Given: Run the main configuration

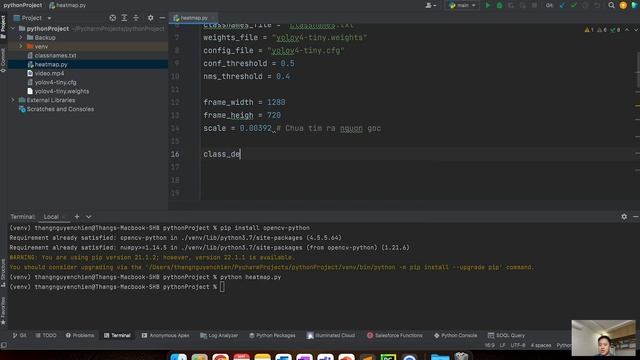Looking at the screenshot, I should (x=488, y=5).
